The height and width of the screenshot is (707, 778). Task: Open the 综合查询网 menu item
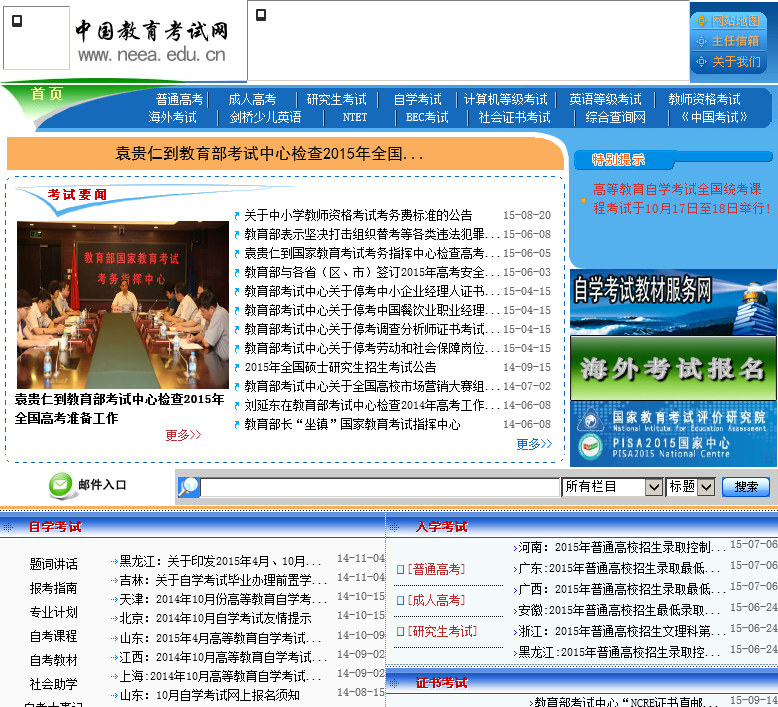click(615, 118)
